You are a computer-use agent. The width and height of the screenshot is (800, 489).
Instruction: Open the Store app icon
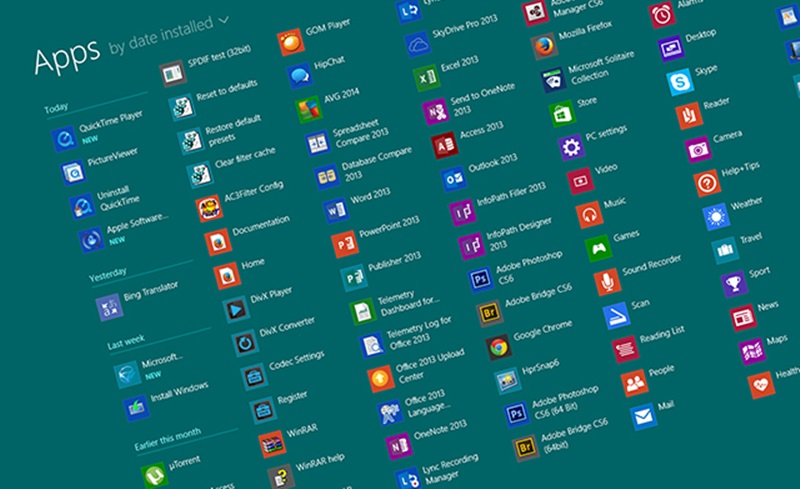click(562, 114)
